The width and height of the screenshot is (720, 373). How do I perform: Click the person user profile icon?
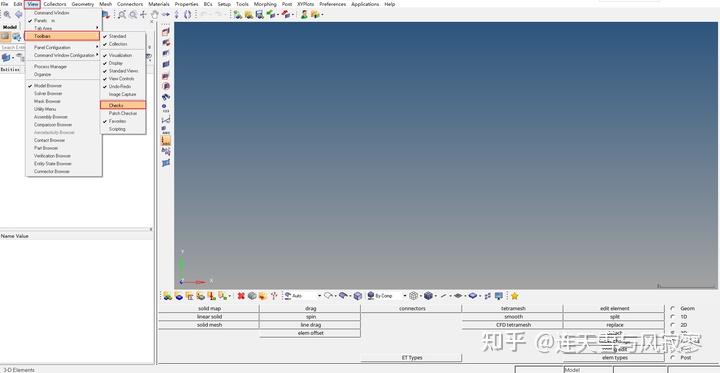304,14
